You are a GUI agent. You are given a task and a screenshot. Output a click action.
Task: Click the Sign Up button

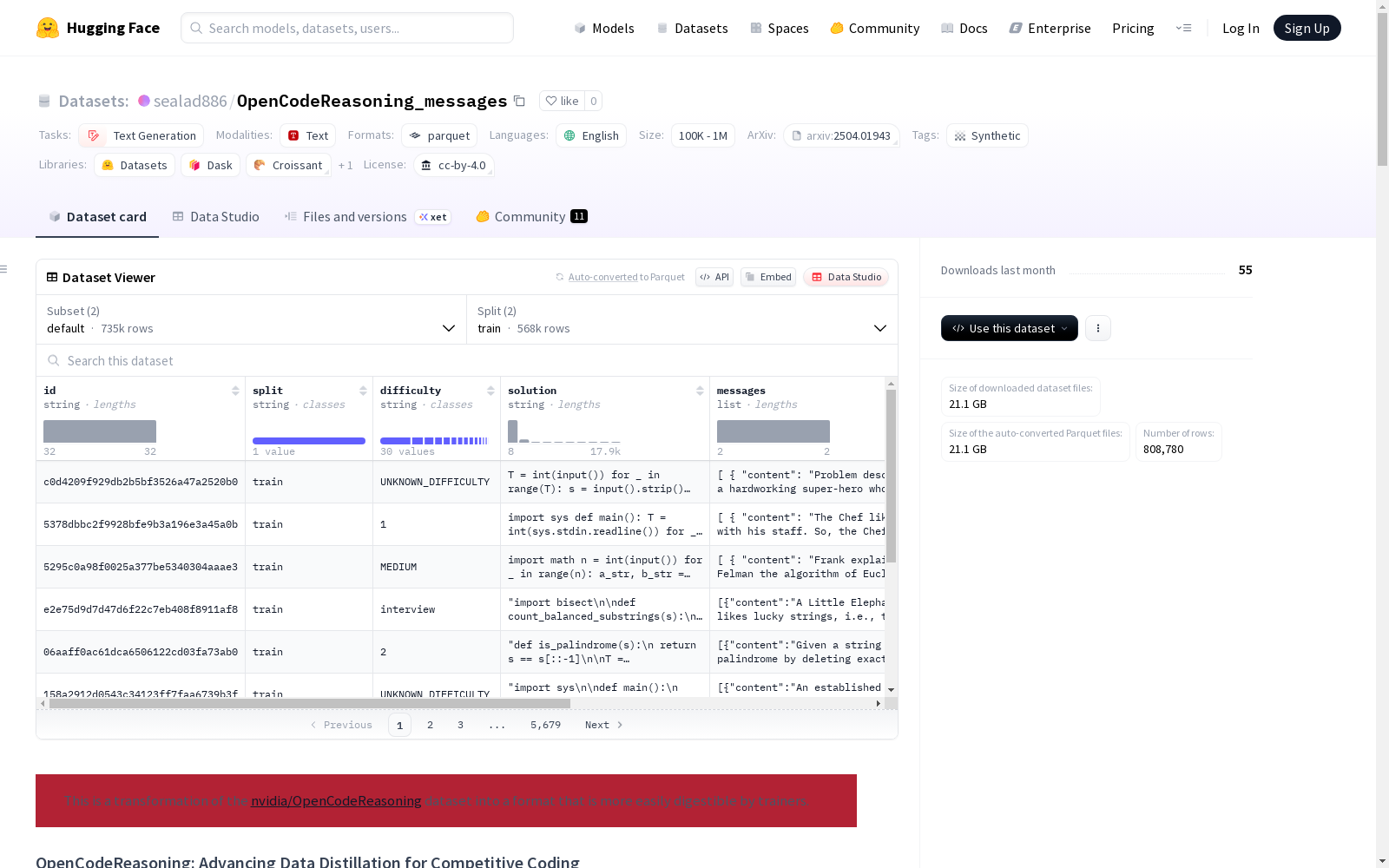[1307, 28]
